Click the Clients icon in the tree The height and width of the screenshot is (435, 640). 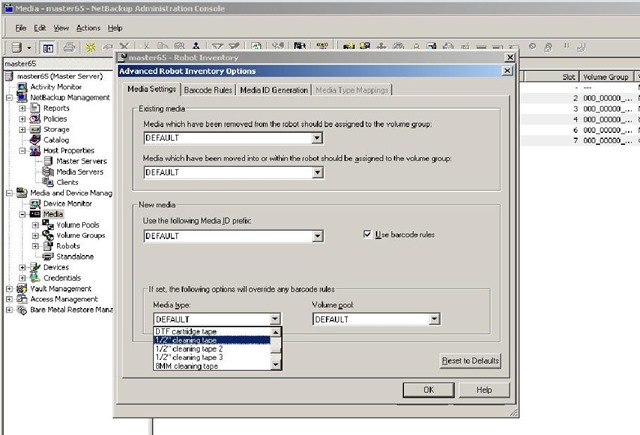pos(48,182)
